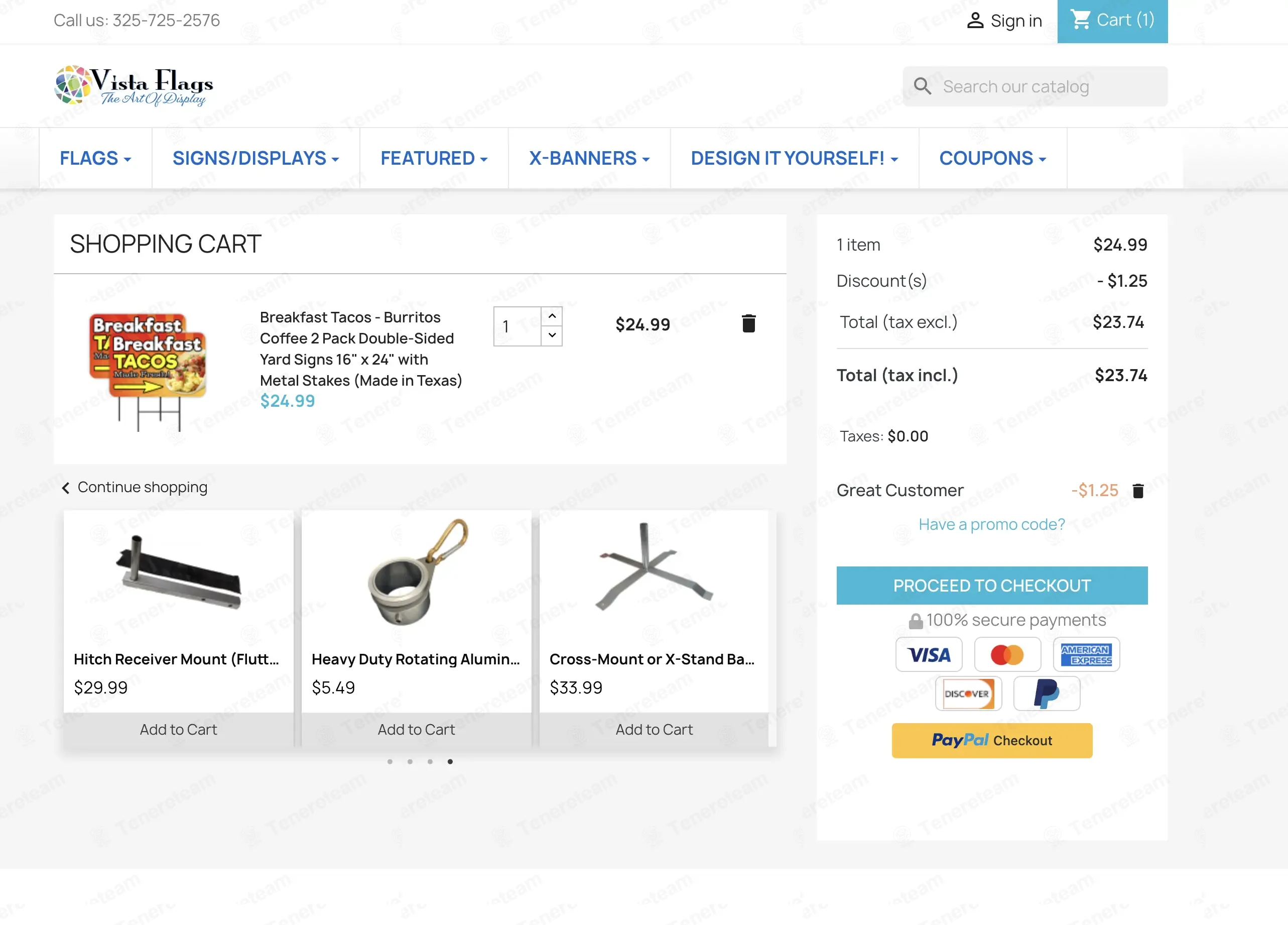Click the Have a promo code link
Image resolution: width=1288 pixels, height=925 pixels.
991,524
